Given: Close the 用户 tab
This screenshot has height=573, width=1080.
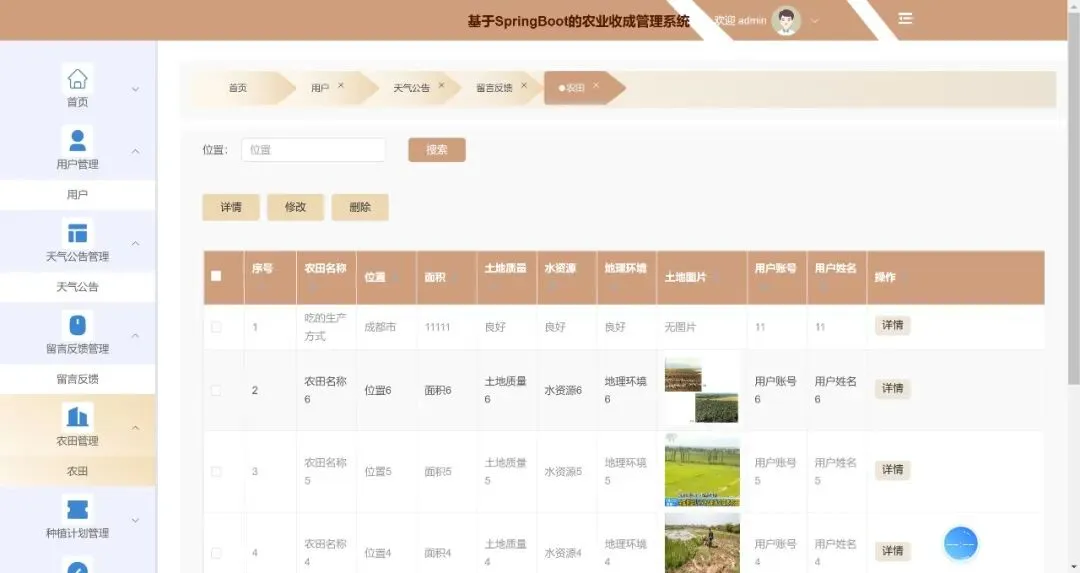Looking at the screenshot, I should [341, 85].
